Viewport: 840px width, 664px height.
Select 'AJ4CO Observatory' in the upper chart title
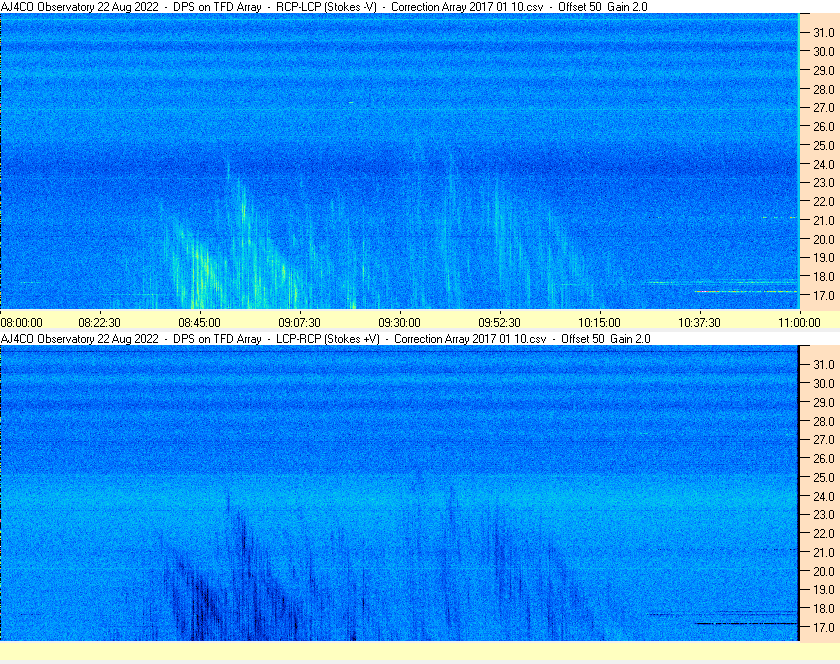[48, 7]
